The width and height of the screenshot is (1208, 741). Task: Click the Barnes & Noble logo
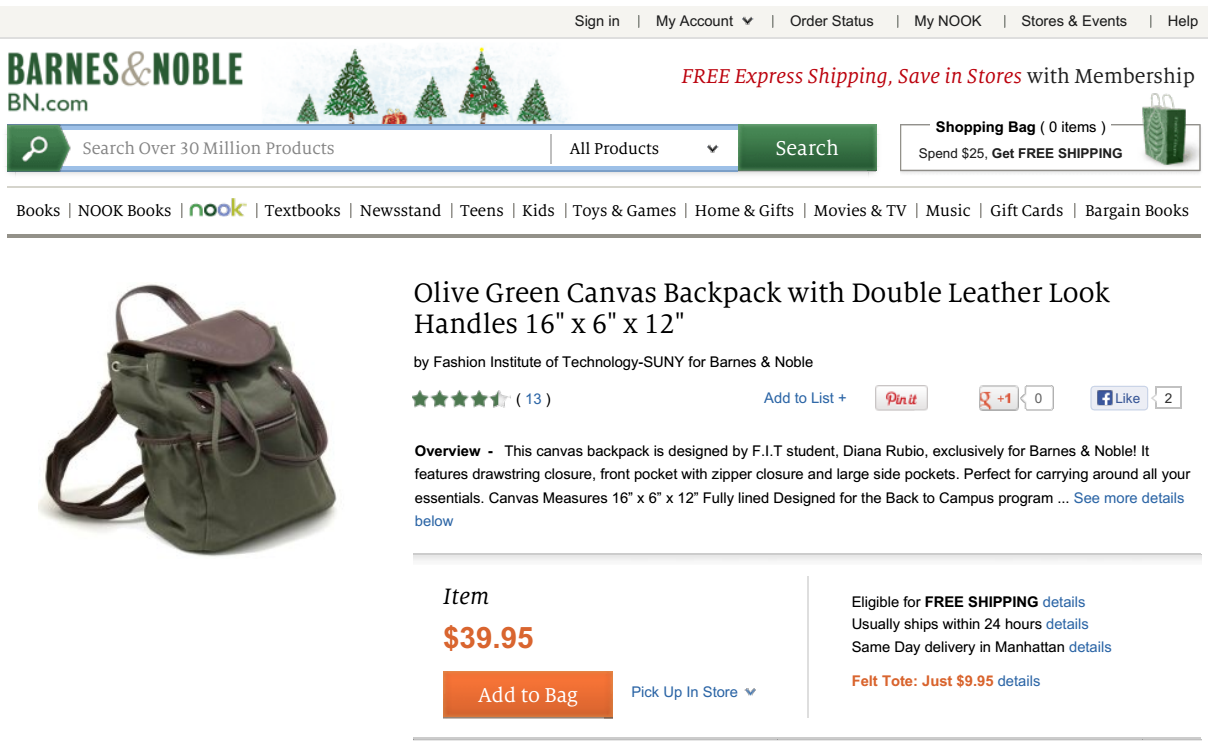tap(125, 80)
